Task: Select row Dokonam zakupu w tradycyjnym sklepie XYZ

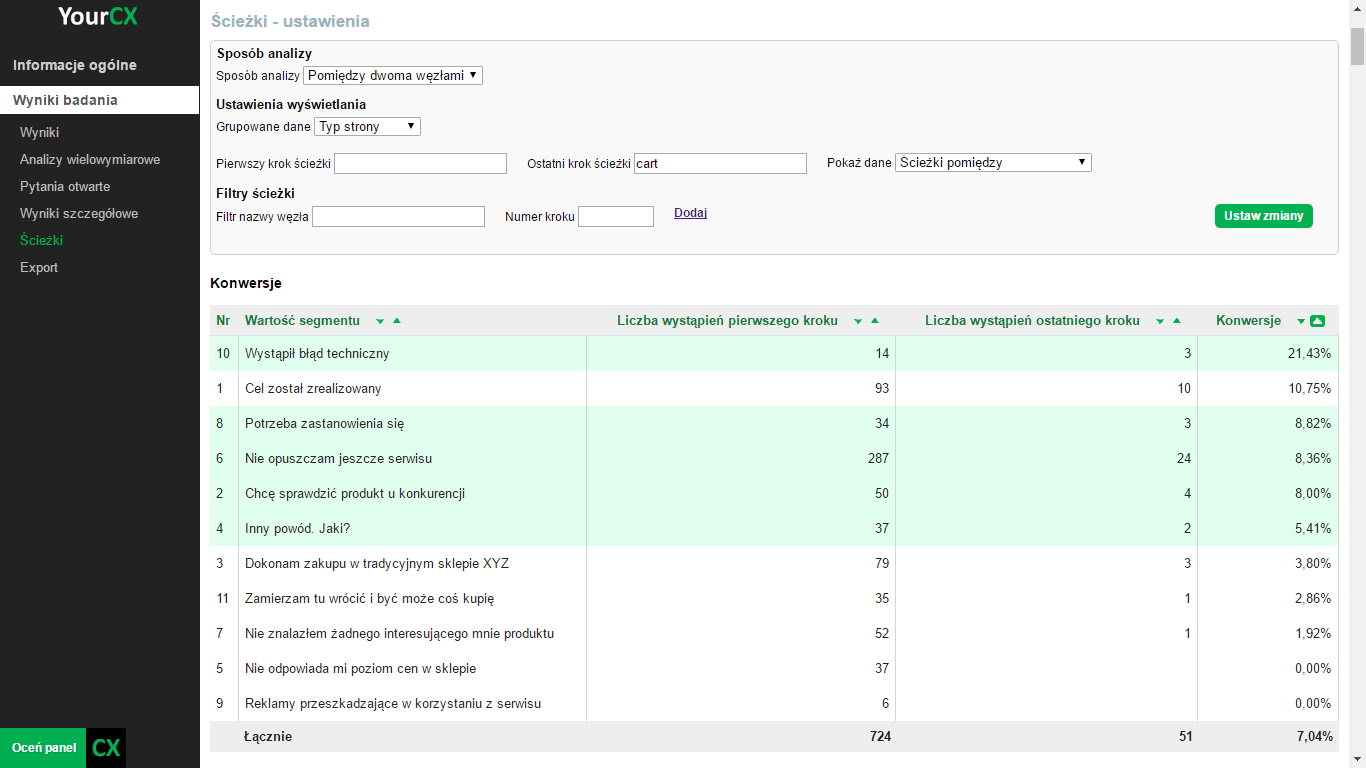Action: [774, 563]
